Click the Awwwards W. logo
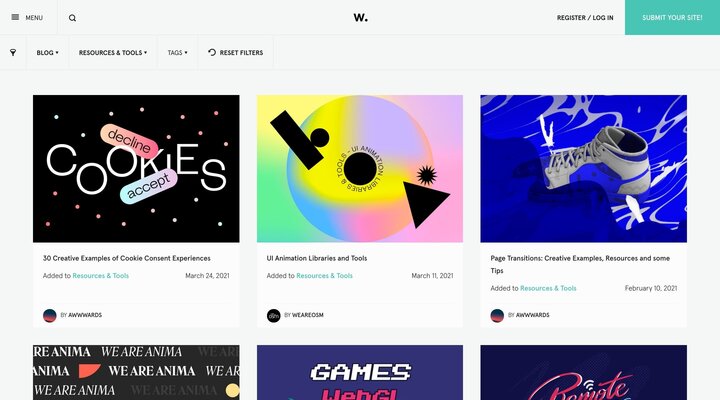This screenshot has height=400, width=720. pyautogui.click(x=360, y=17)
